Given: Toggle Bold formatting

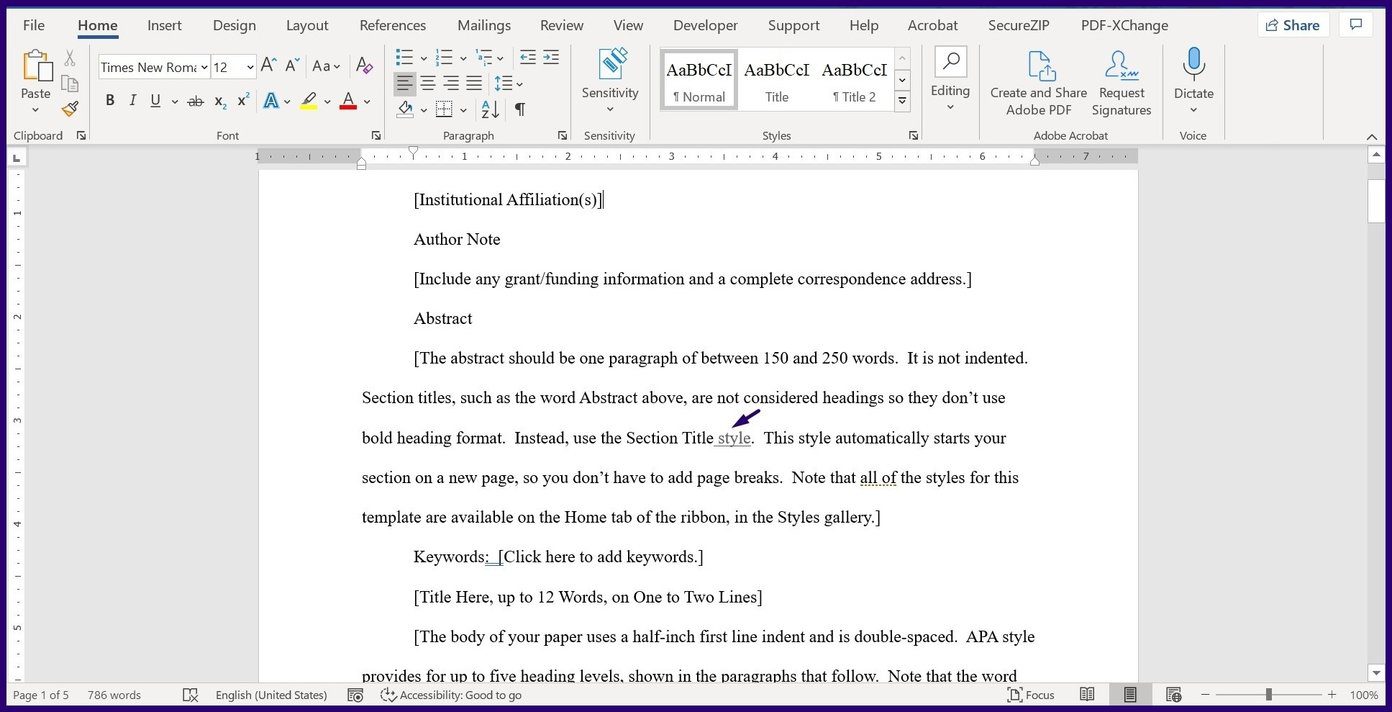Looking at the screenshot, I should tap(110, 100).
